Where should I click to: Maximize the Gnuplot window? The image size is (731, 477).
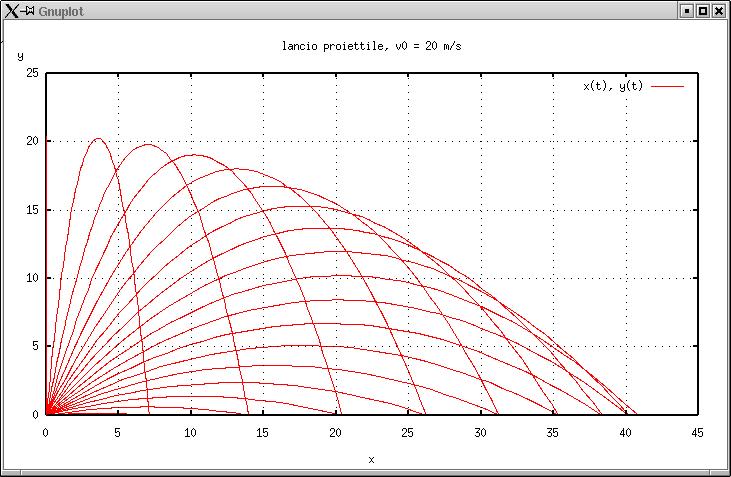pyautogui.click(x=703, y=10)
